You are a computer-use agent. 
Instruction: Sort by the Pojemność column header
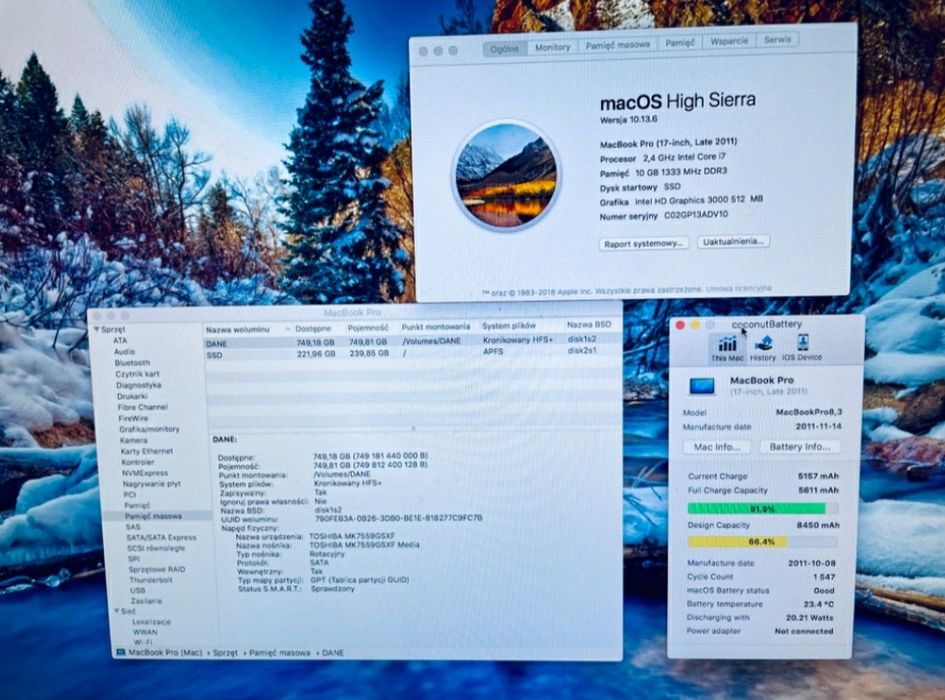point(368,328)
